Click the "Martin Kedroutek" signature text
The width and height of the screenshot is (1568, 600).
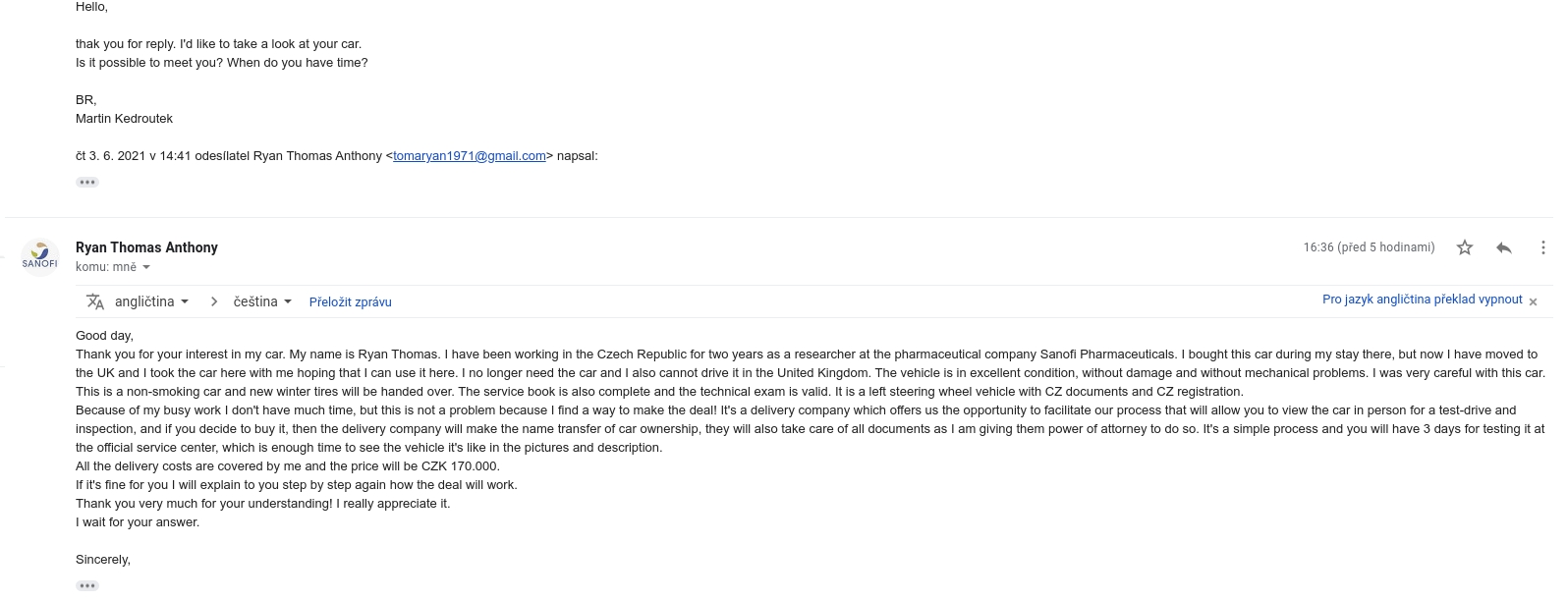(x=124, y=118)
